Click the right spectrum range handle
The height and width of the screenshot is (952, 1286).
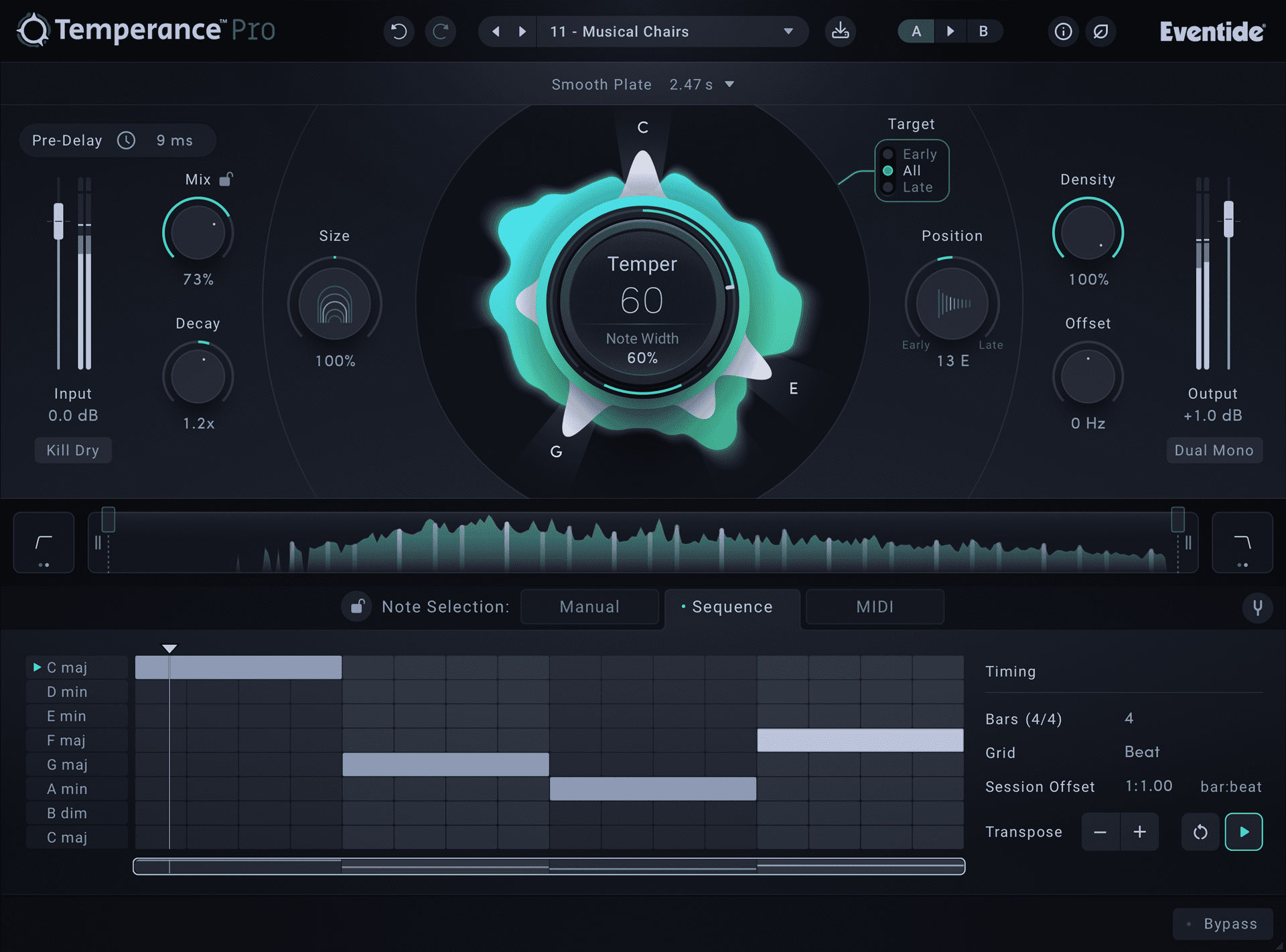pyautogui.click(x=1177, y=520)
